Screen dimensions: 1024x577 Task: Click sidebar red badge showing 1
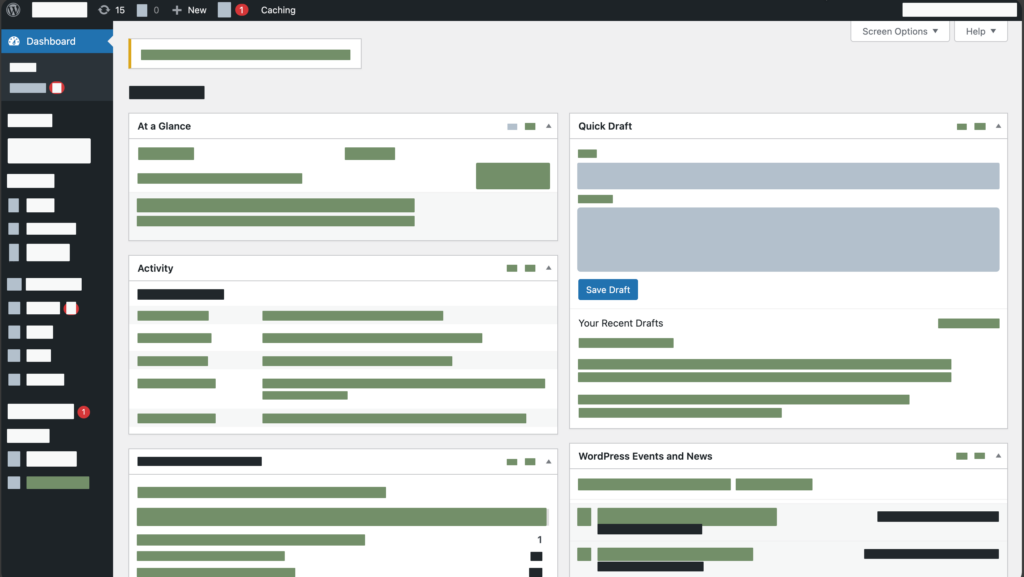coord(84,412)
